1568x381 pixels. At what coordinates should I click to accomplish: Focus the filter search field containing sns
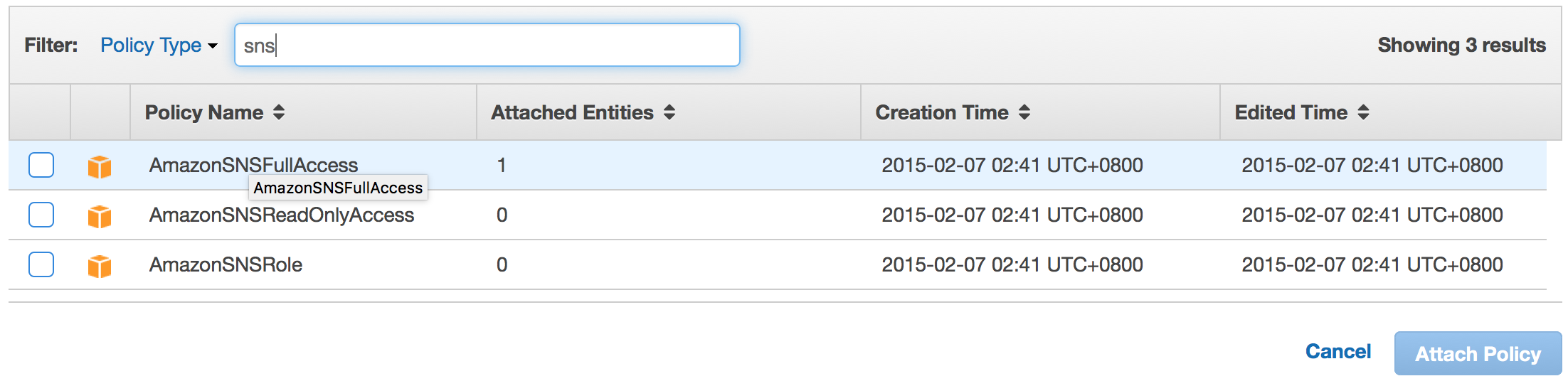click(x=487, y=45)
